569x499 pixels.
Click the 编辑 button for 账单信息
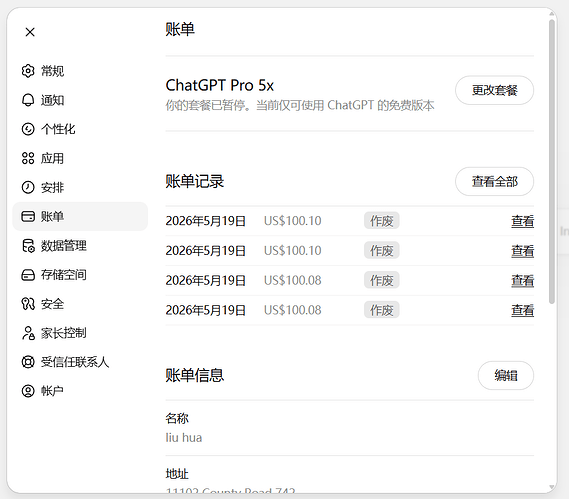click(x=505, y=375)
